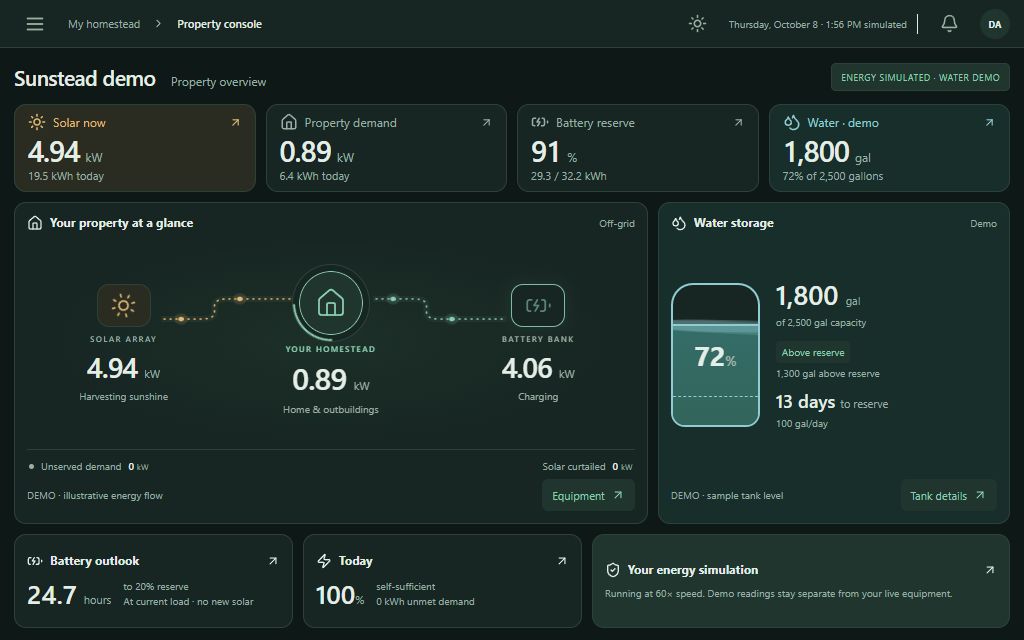Click the ENERGY SIMULATED · WATER DEMO badge
The image size is (1024, 640).
920,77
